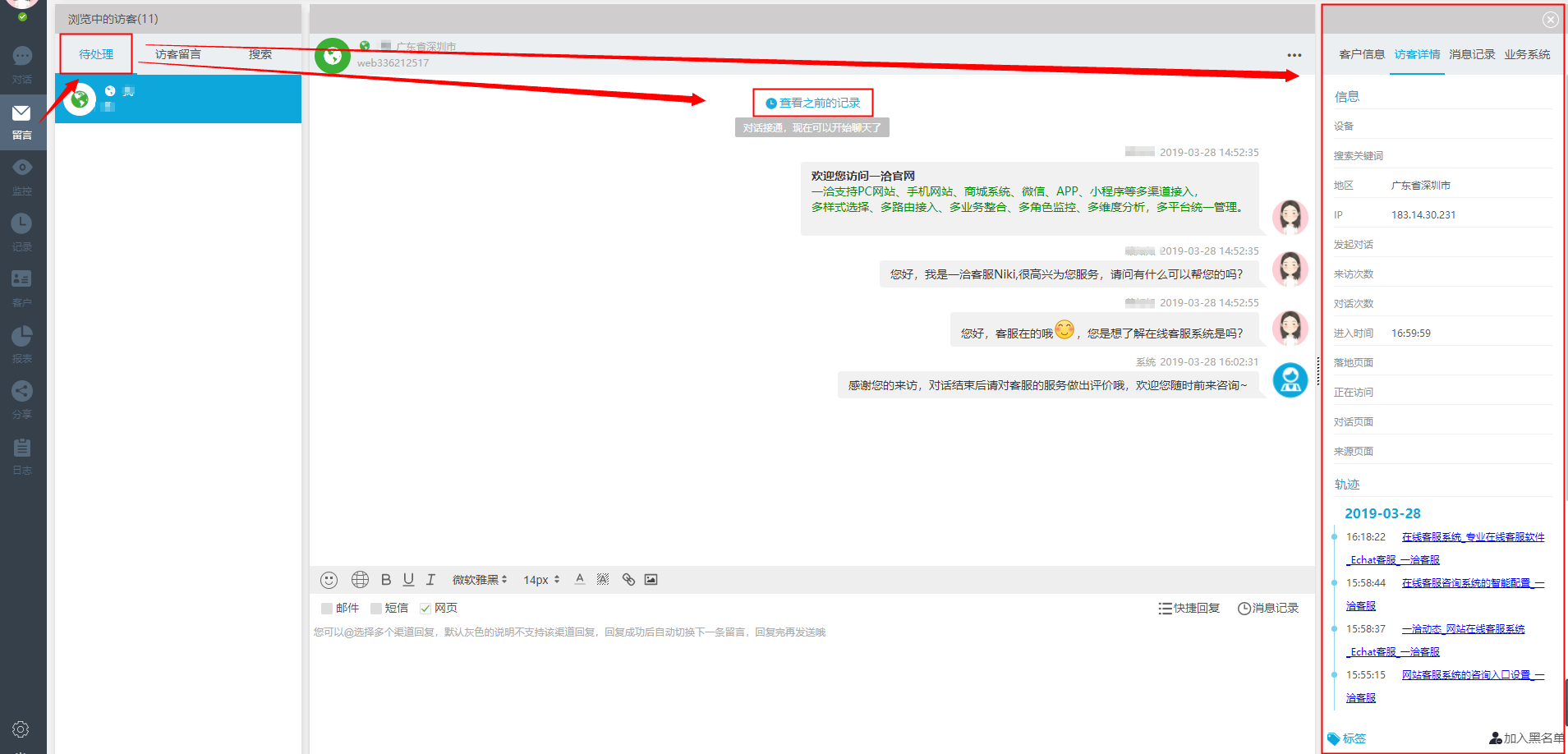Open the 微软雅黑 font family dropdown

click(x=480, y=580)
